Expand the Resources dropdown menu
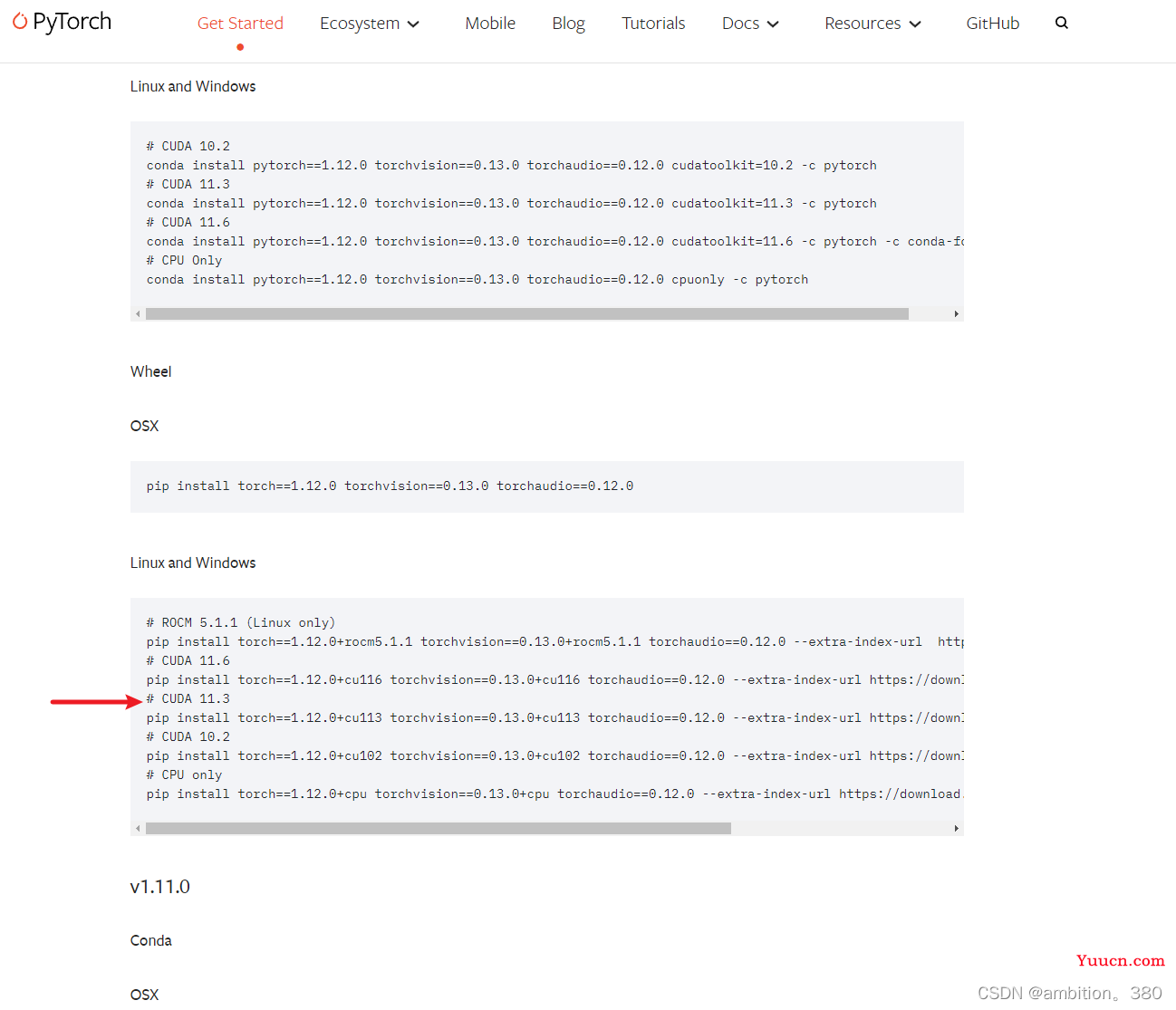This screenshot has width=1176, height=1010. coord(872,23)
